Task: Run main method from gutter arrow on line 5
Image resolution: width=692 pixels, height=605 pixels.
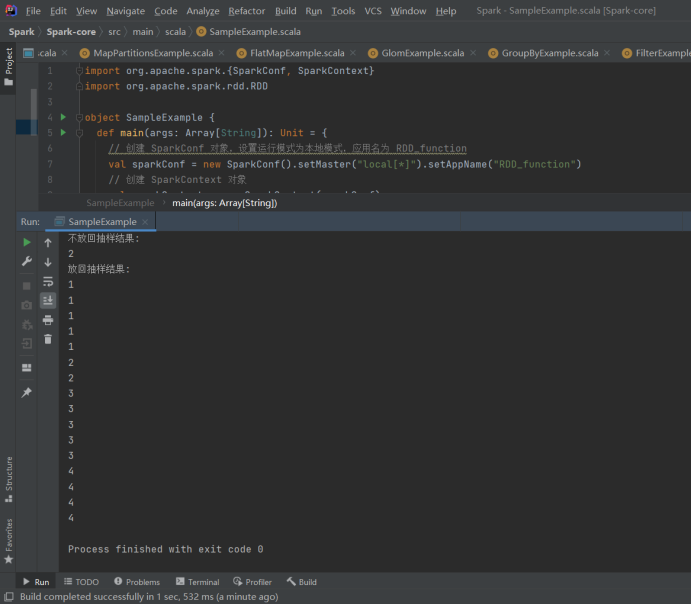Action: click(63, 132)
